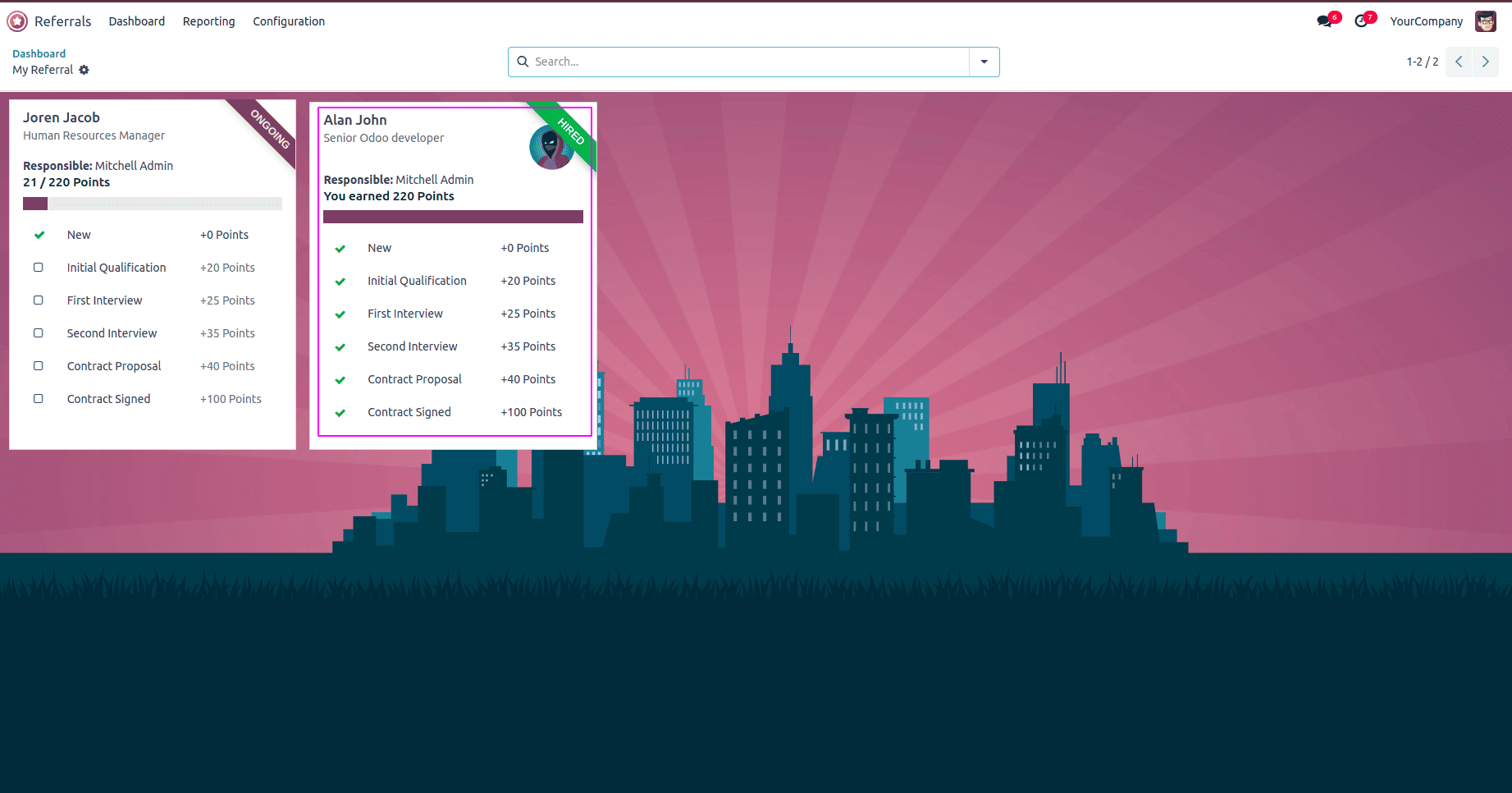Open the Referrals app home icon
This screenshot has height=793, width=1512.
17,21
